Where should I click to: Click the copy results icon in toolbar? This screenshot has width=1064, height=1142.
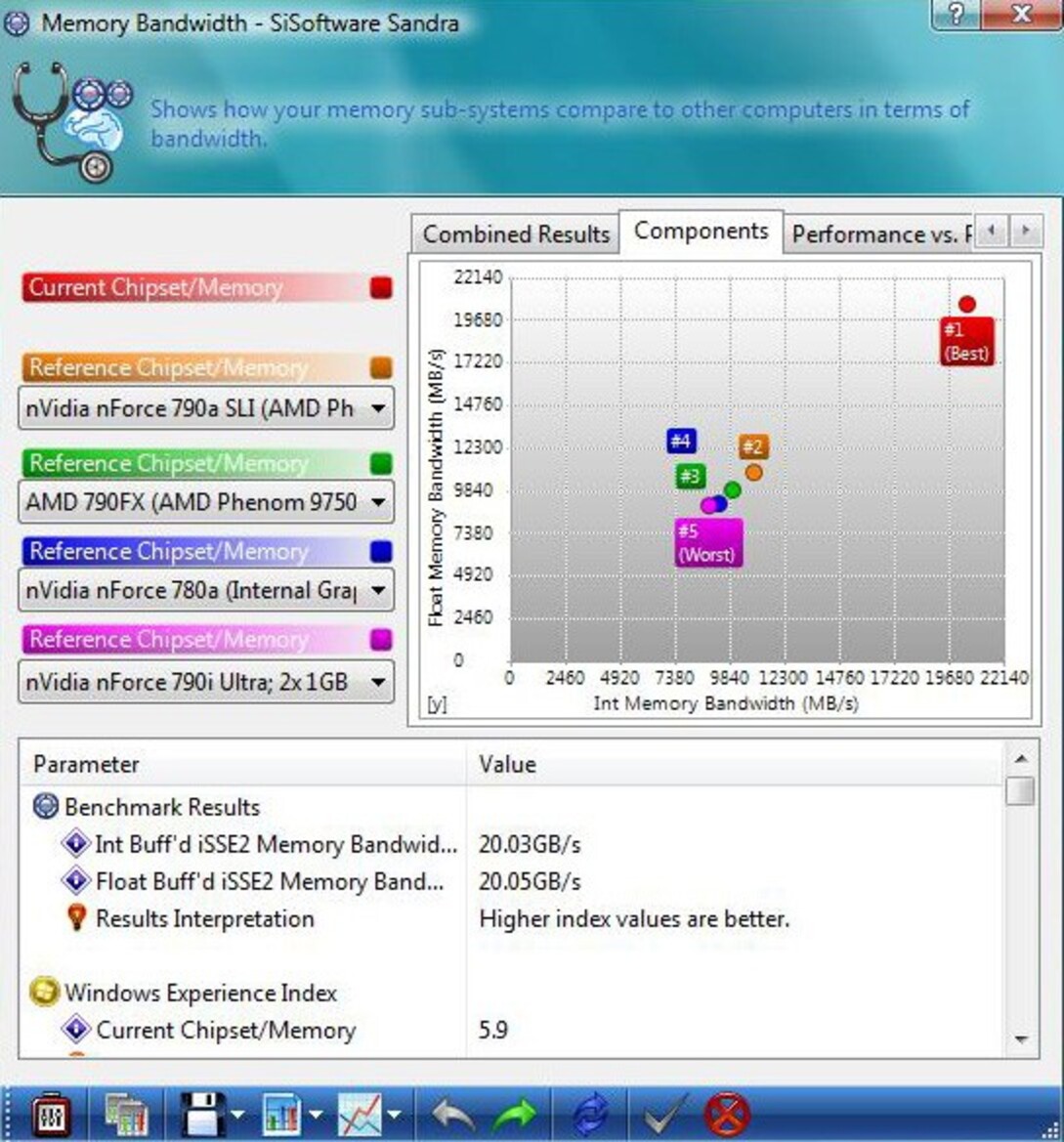click(126, 1115)
